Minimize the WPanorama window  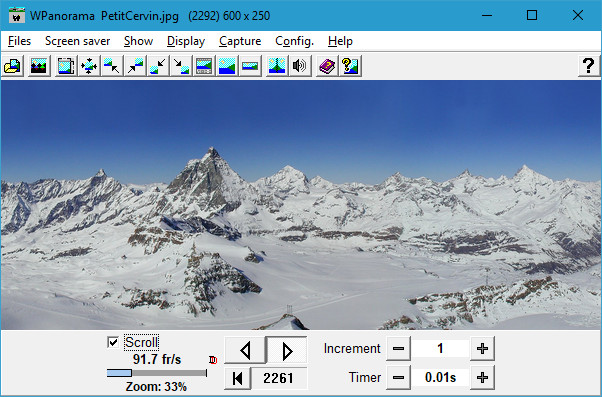tap(487, 15)
